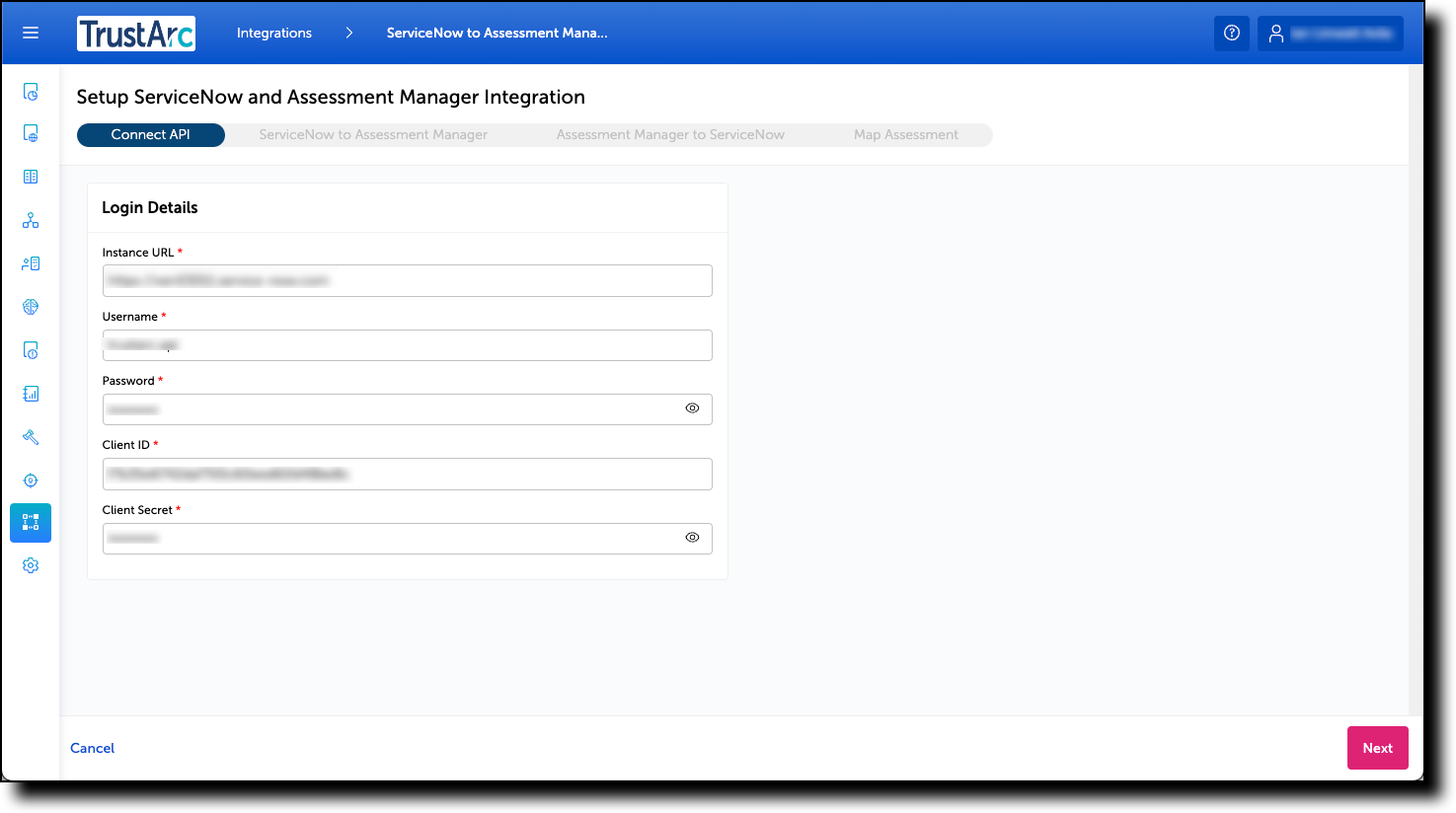Select the highlighted Integrations sidebar icon
The height and width of the screenshot is (813, 1456).
pos(30,522)
